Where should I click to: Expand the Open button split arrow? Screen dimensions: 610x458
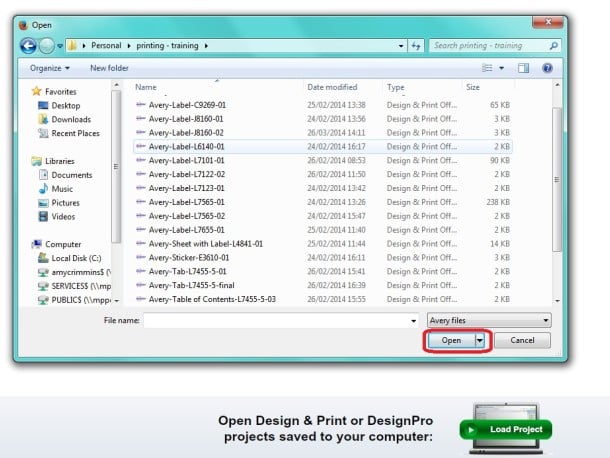point(480,340)
